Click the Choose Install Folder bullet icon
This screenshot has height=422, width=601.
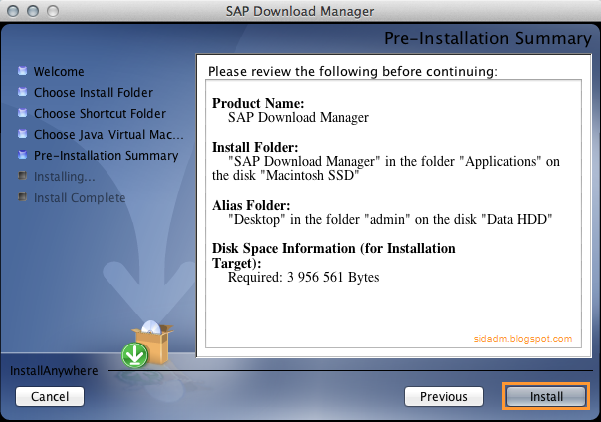click(x=23, y=92)
